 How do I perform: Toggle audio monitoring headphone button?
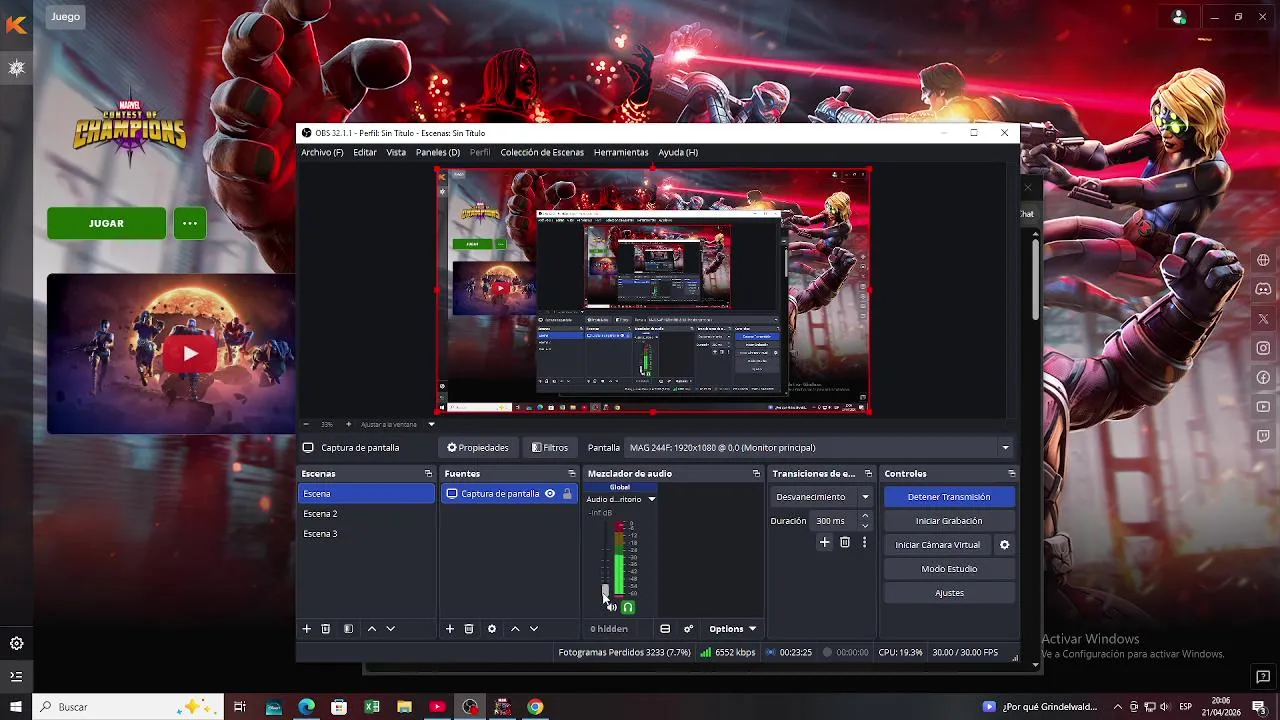[628, 607]
